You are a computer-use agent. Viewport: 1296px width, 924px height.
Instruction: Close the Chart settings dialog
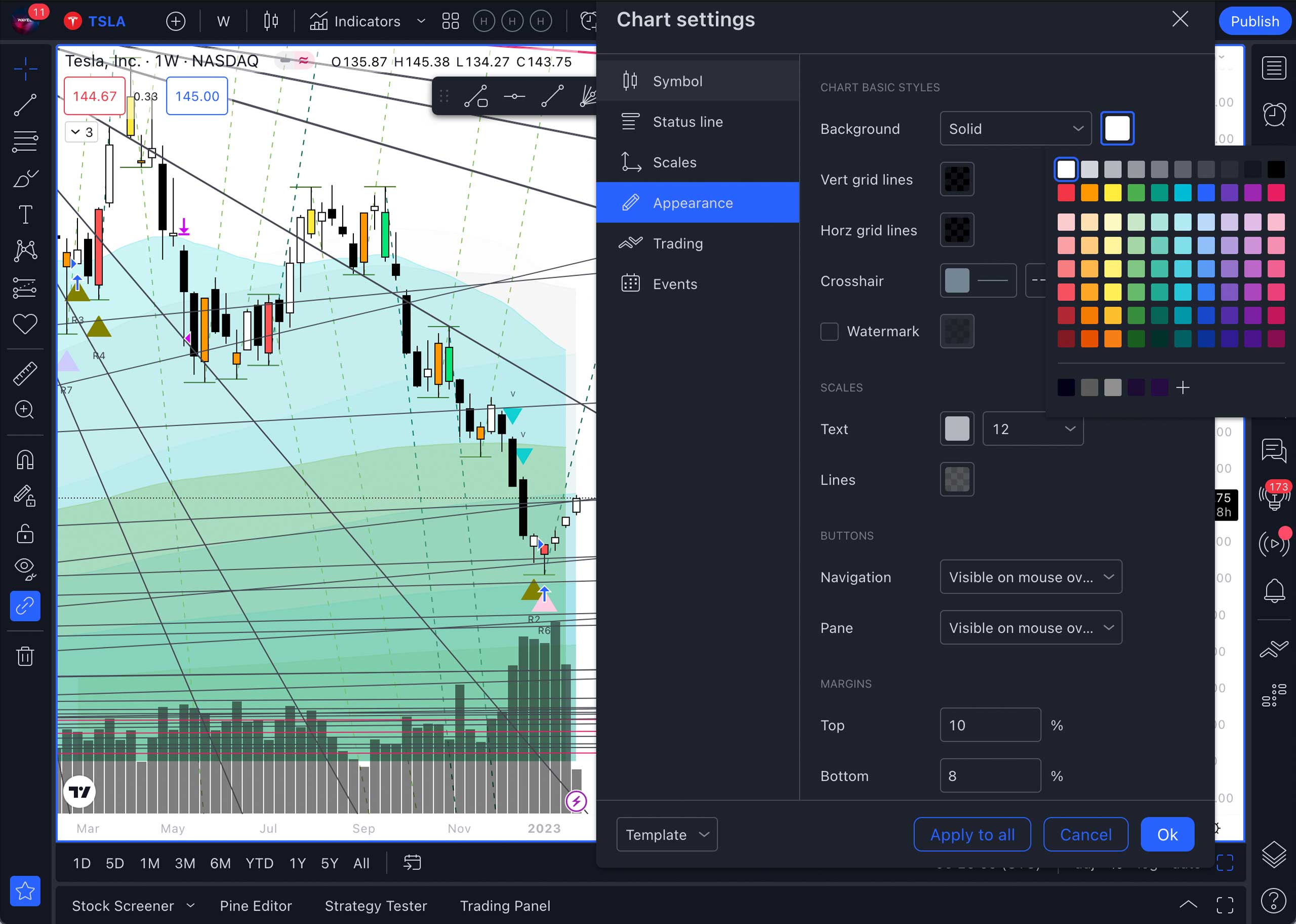[1181, 19]
